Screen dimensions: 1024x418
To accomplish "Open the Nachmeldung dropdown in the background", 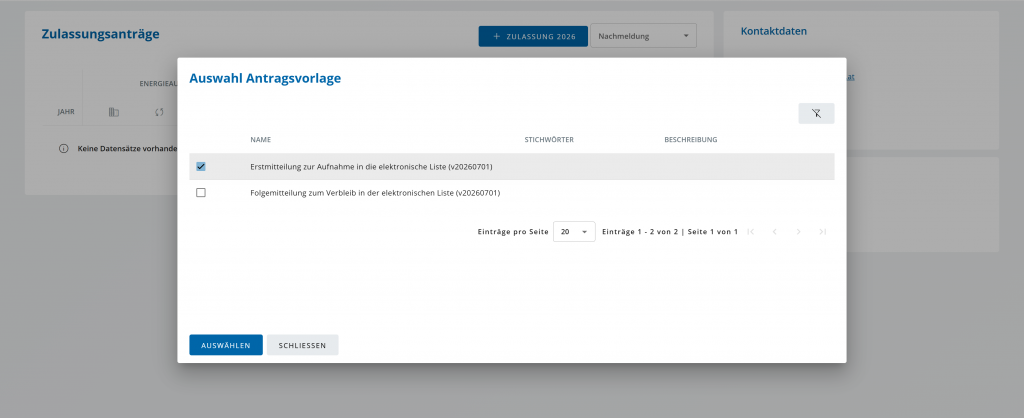I will [x=643, y=37].
